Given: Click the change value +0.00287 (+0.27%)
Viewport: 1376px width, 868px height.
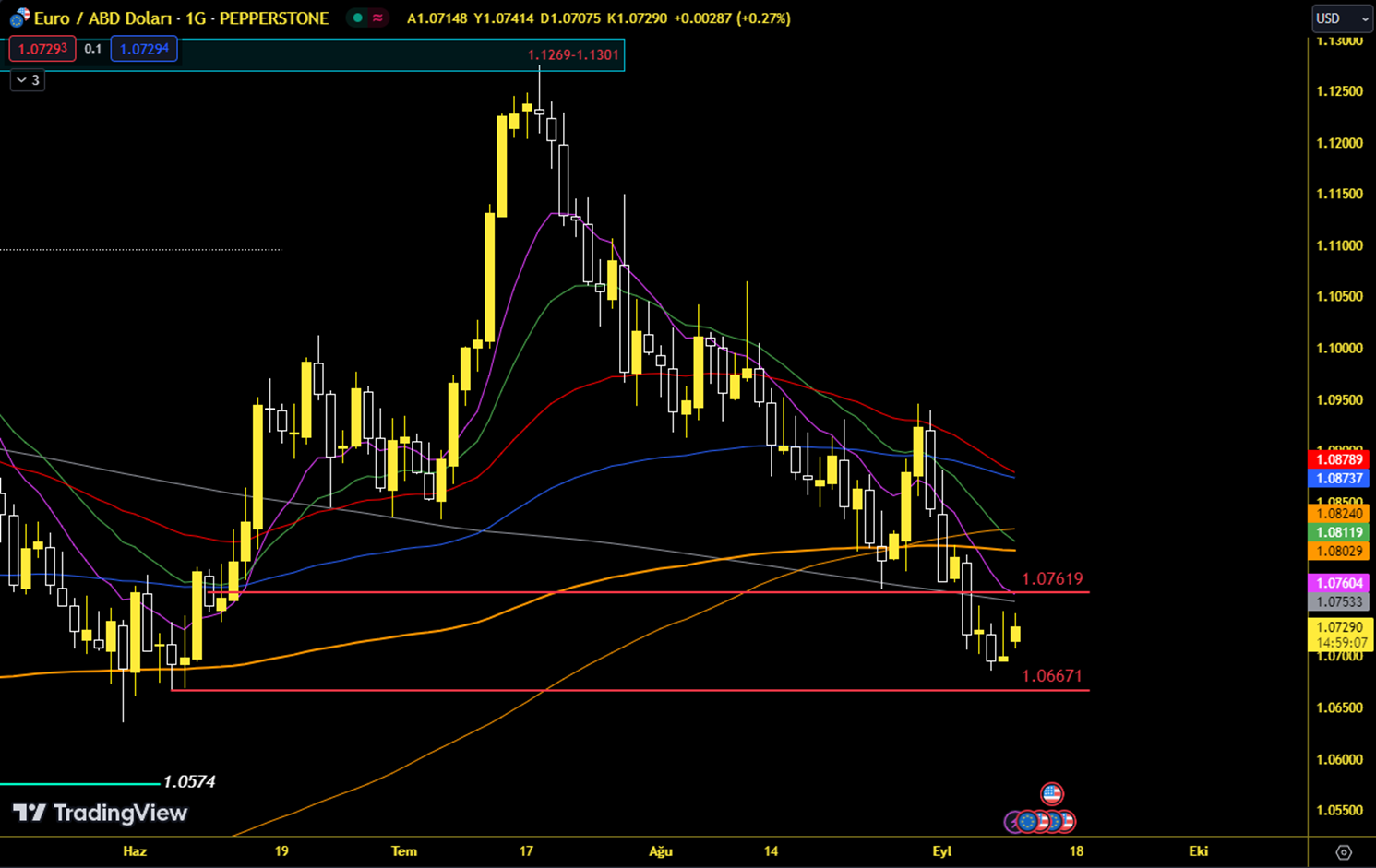Looking at the screenshot, I should coord(733,18).
